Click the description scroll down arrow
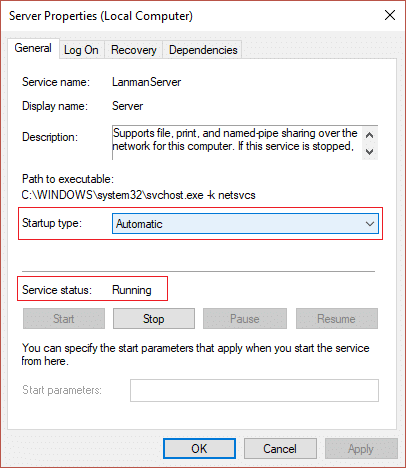Image resolution: width=406 pixels, height=468 pixels. coord(369,152)
